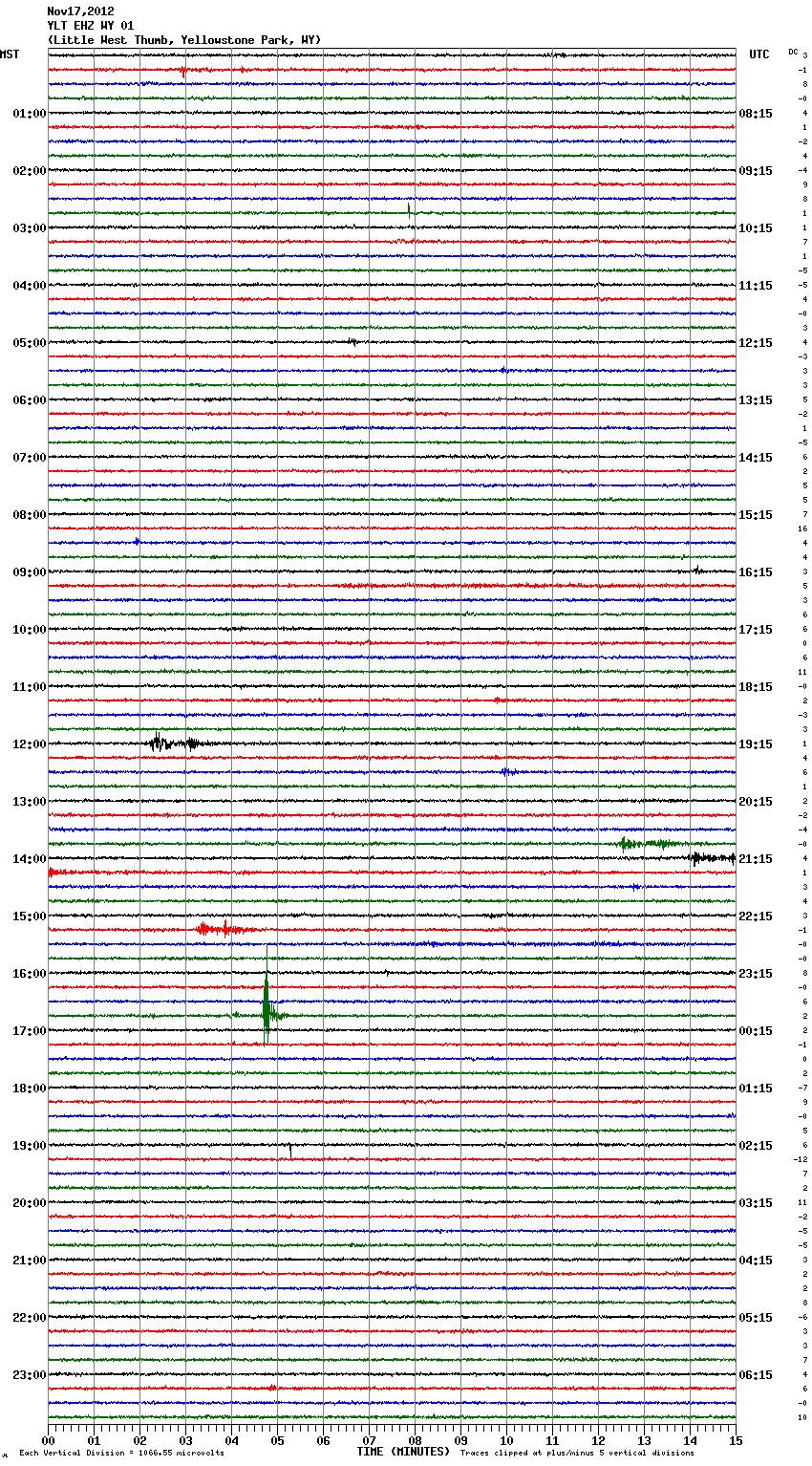The height and width of the screenshot is (1466, 812).
Task: Select the 10:00 MST time label
Action: (x=30, y=630)
